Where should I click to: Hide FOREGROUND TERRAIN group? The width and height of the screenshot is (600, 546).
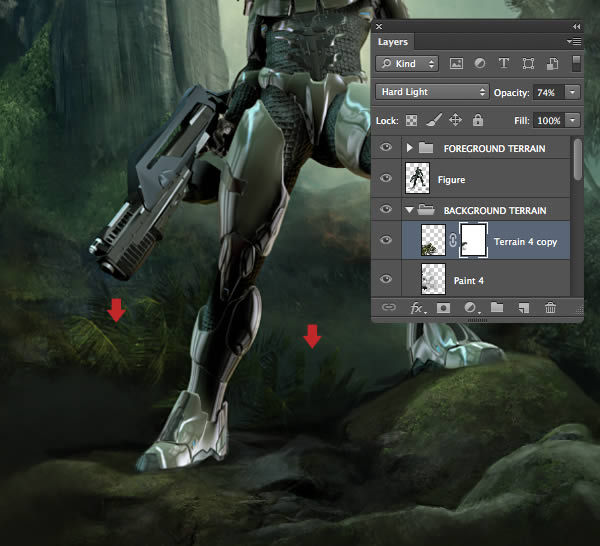click(x=386, y=147)
